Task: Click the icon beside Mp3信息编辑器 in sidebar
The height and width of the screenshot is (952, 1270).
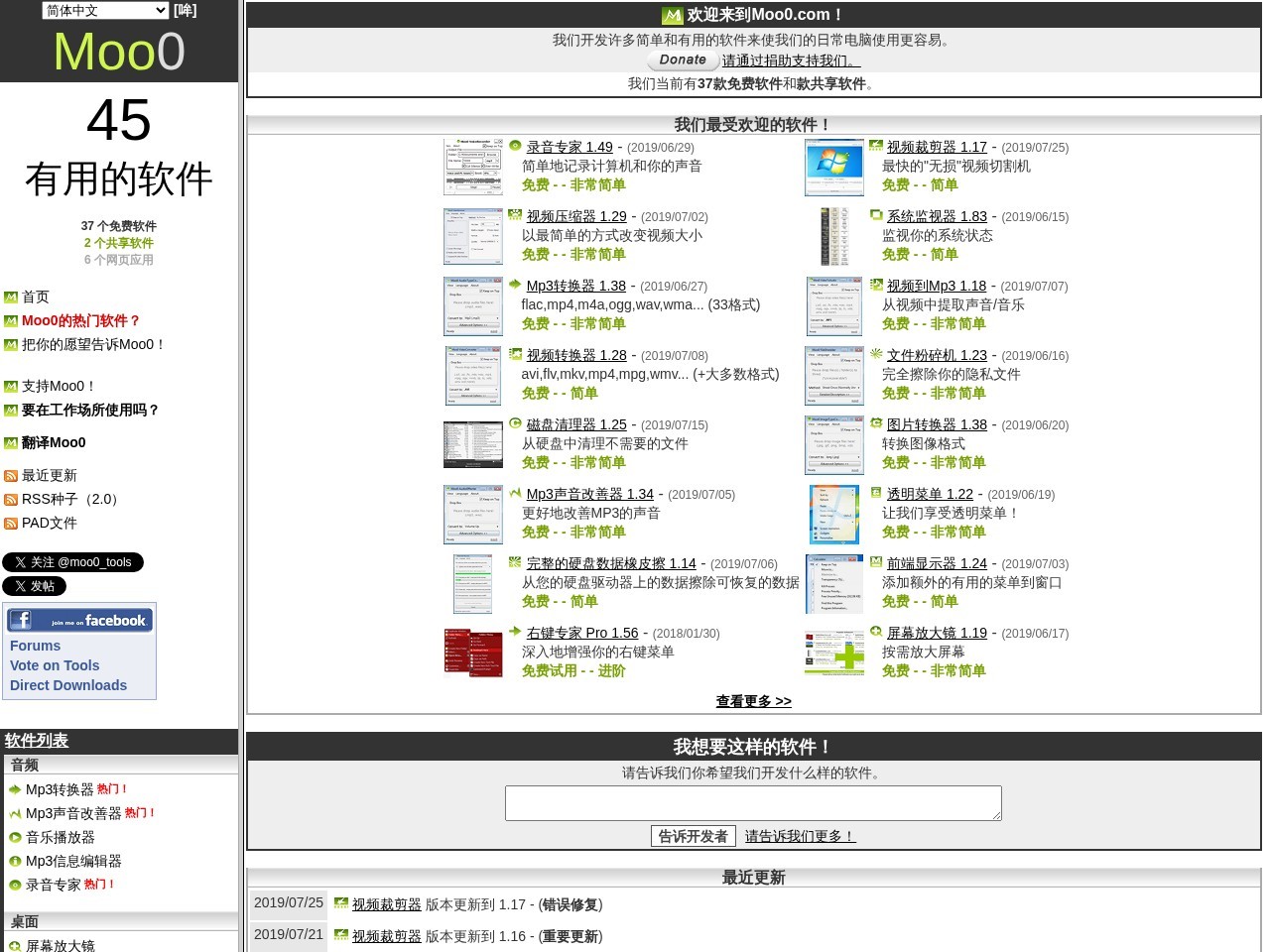Action: pyautogui.click(x=15, y=861)
